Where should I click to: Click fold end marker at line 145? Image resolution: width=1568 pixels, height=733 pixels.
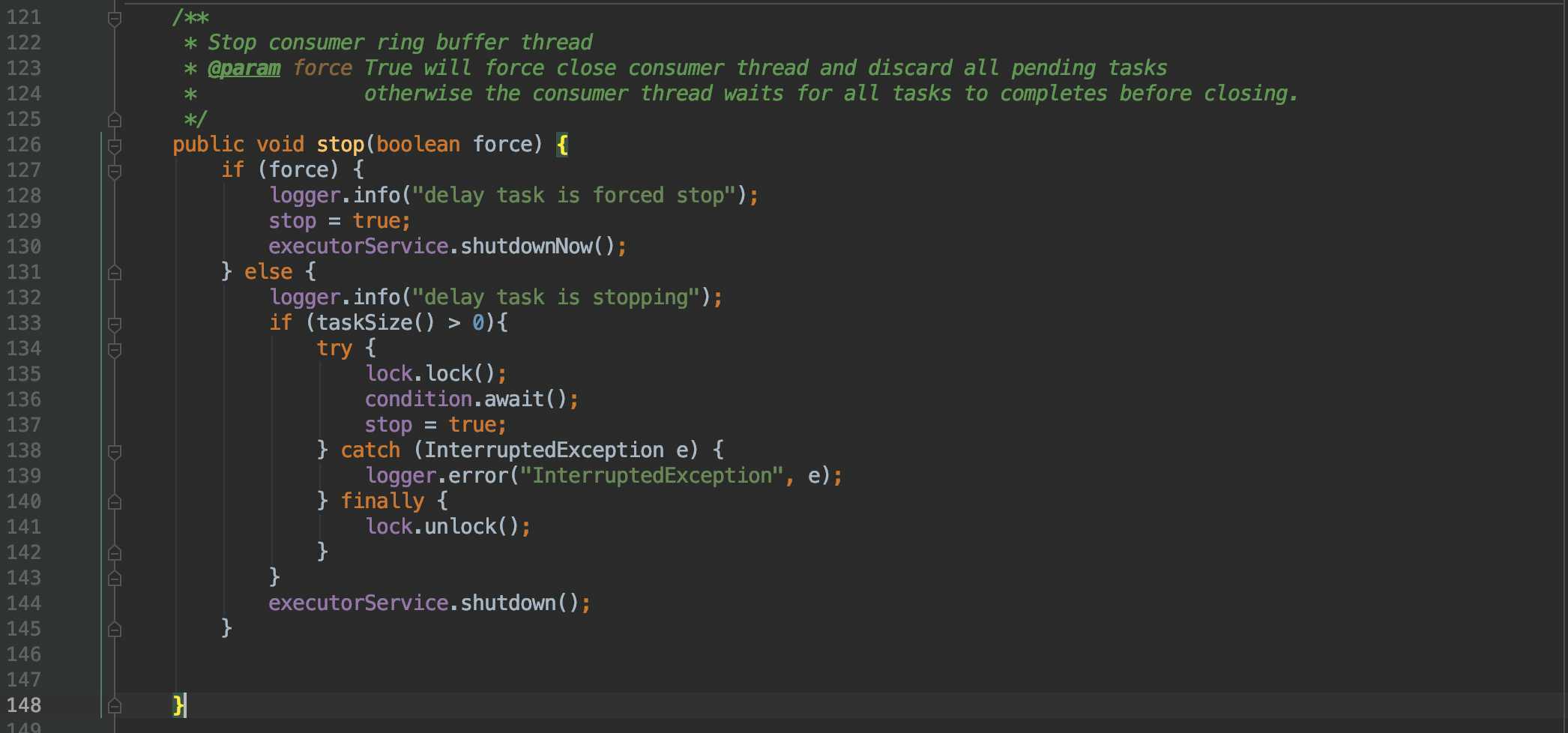(x=115, y=630)
